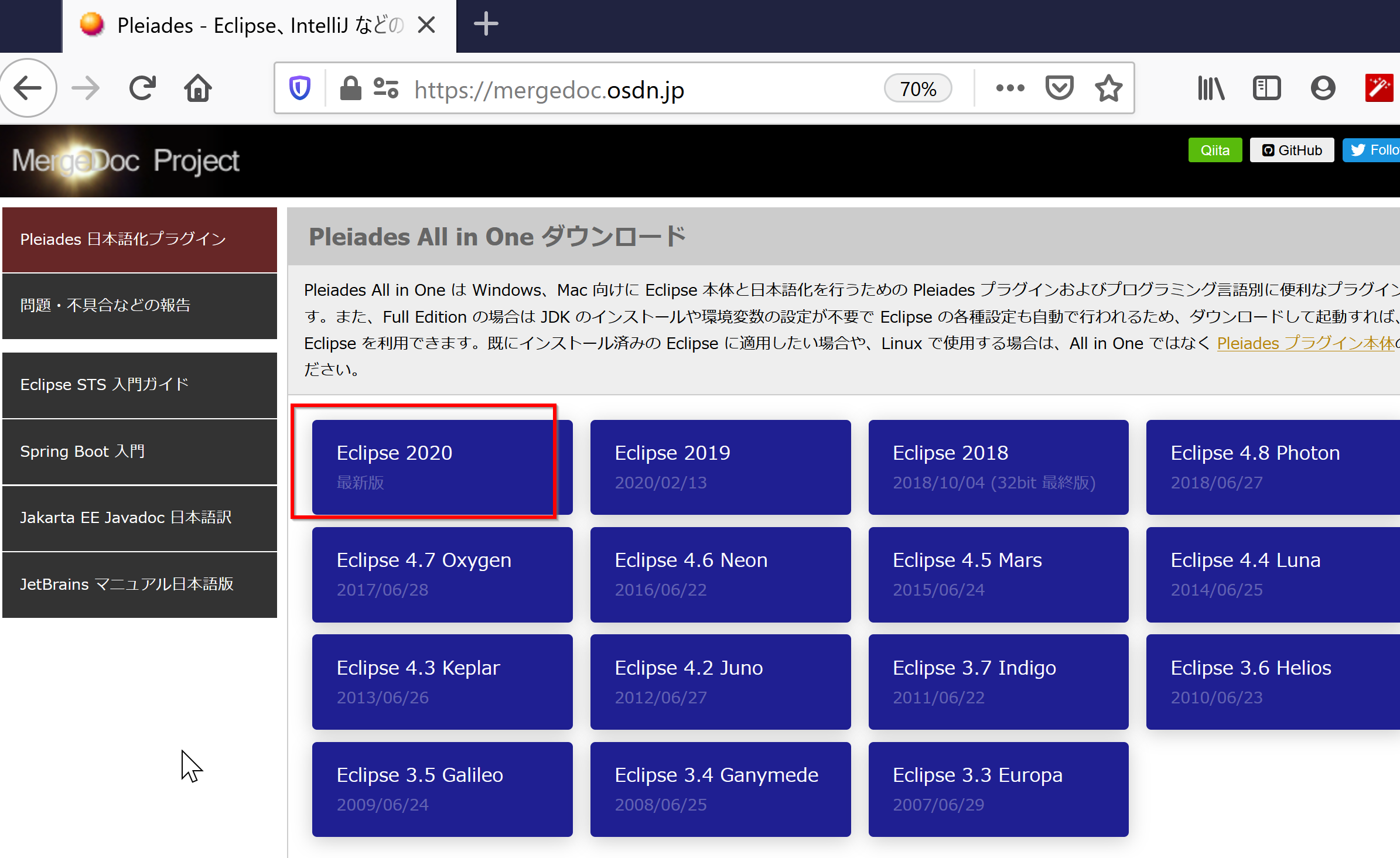
Task: Open Firefox account avatar icon
Action: [1323, 88]
